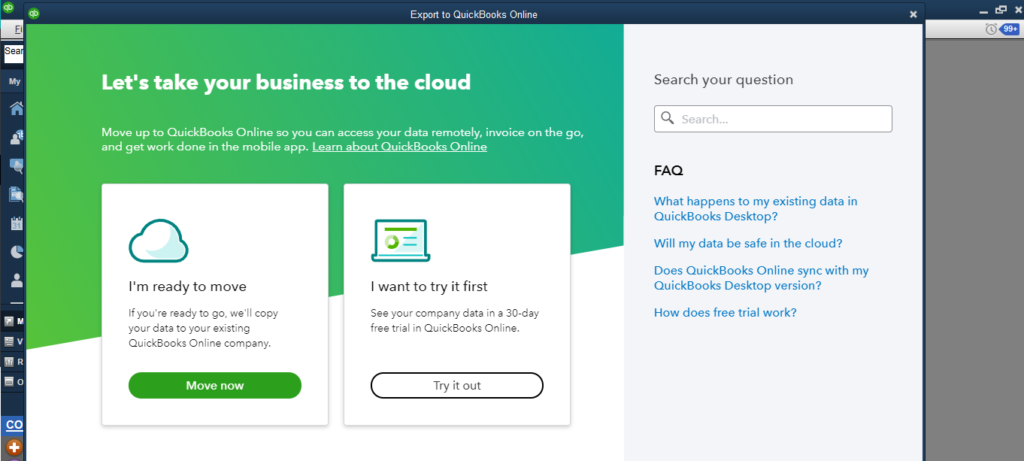Restore down the main QuickBooks window
The width and height of the screenshot is (1024, 461).
1000,9
